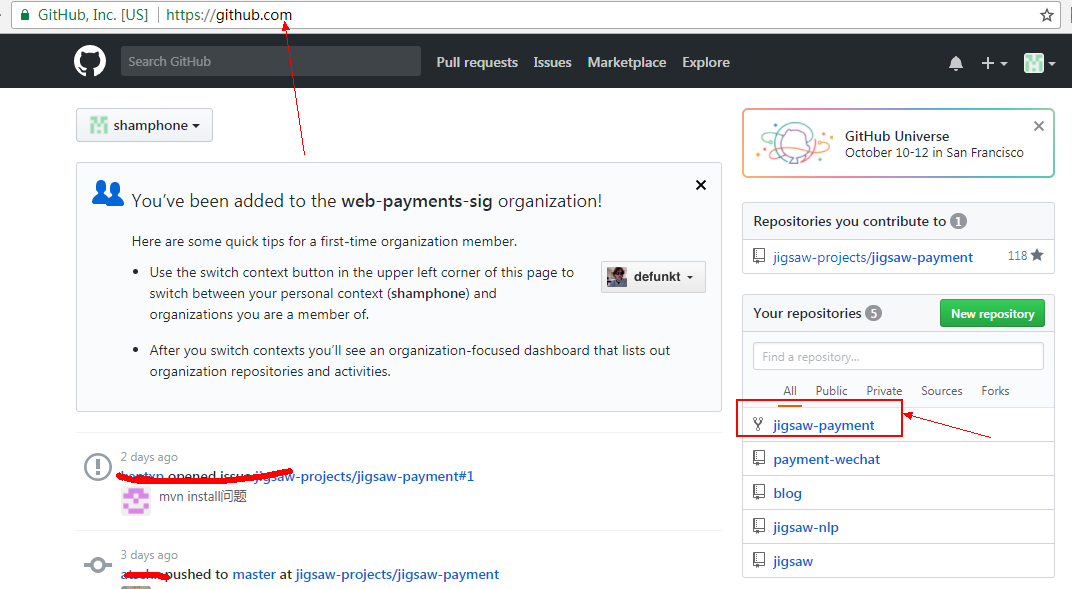
Task: Open the master branch link
Action: coord(254,575)
